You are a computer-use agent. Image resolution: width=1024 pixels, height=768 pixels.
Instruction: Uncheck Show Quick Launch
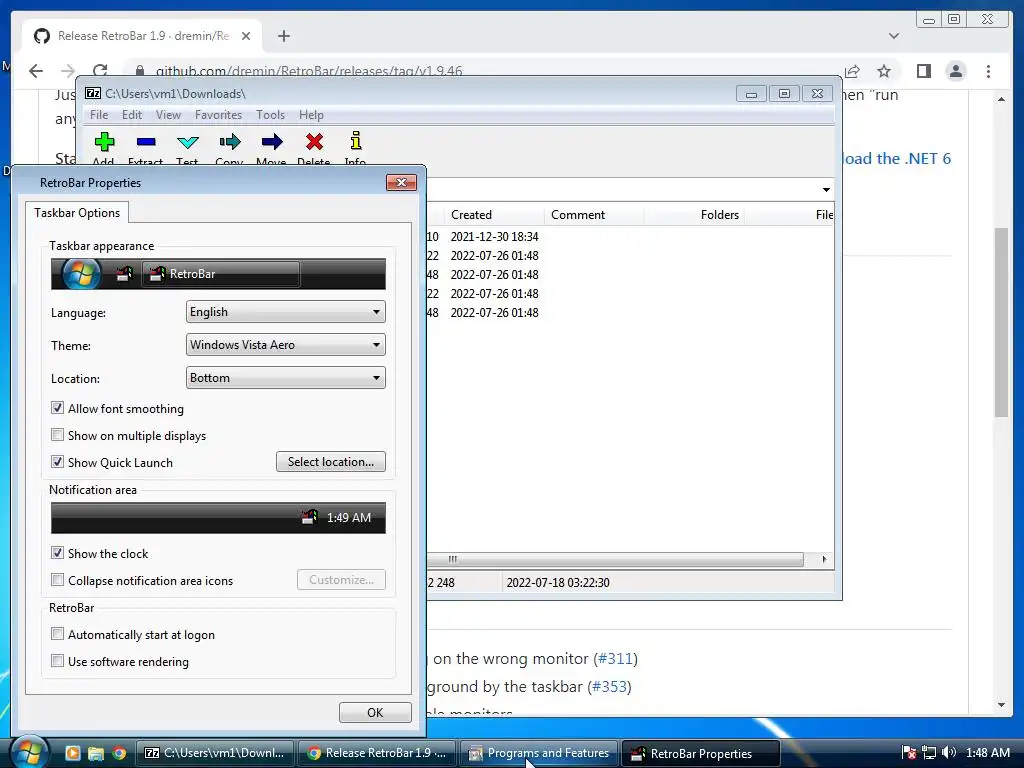tap(57, 462)
